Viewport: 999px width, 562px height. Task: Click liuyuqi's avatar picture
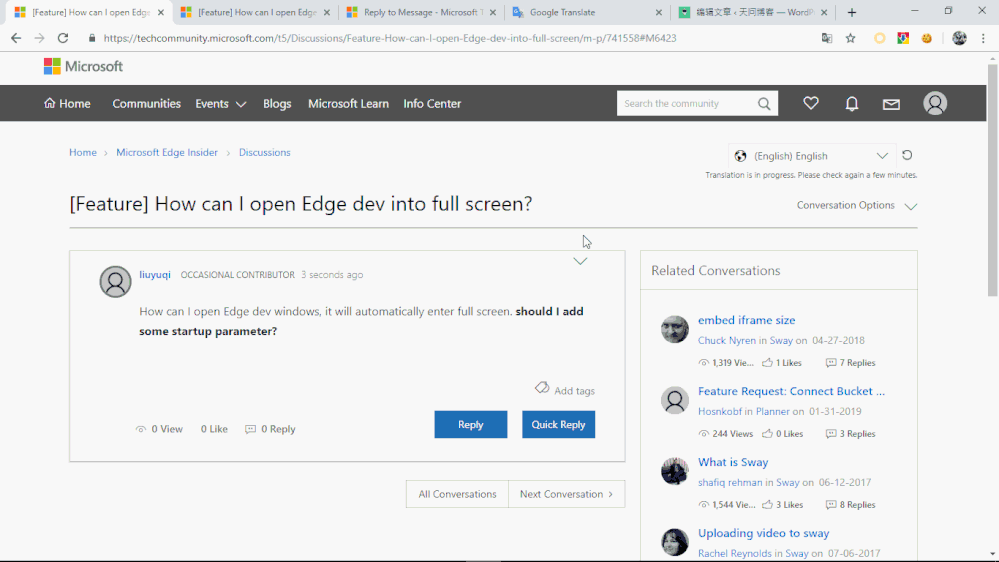[115, 282]
